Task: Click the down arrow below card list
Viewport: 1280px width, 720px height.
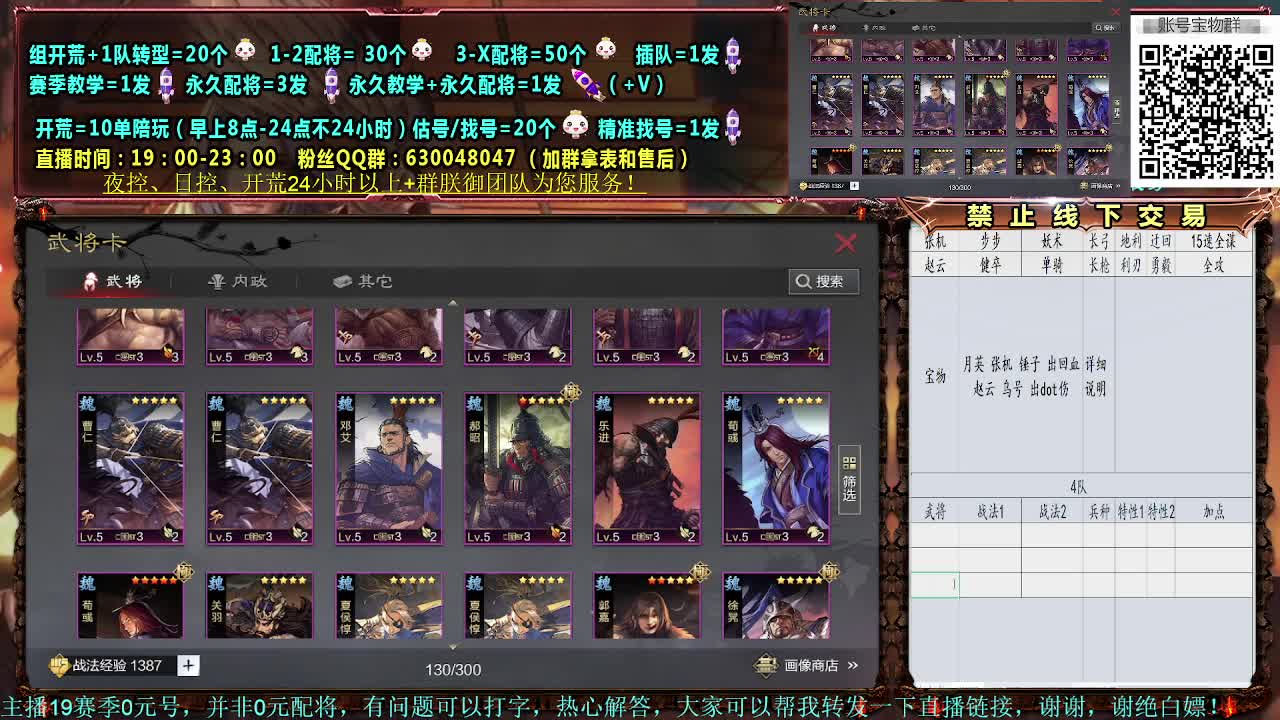Action: point(452,647)
